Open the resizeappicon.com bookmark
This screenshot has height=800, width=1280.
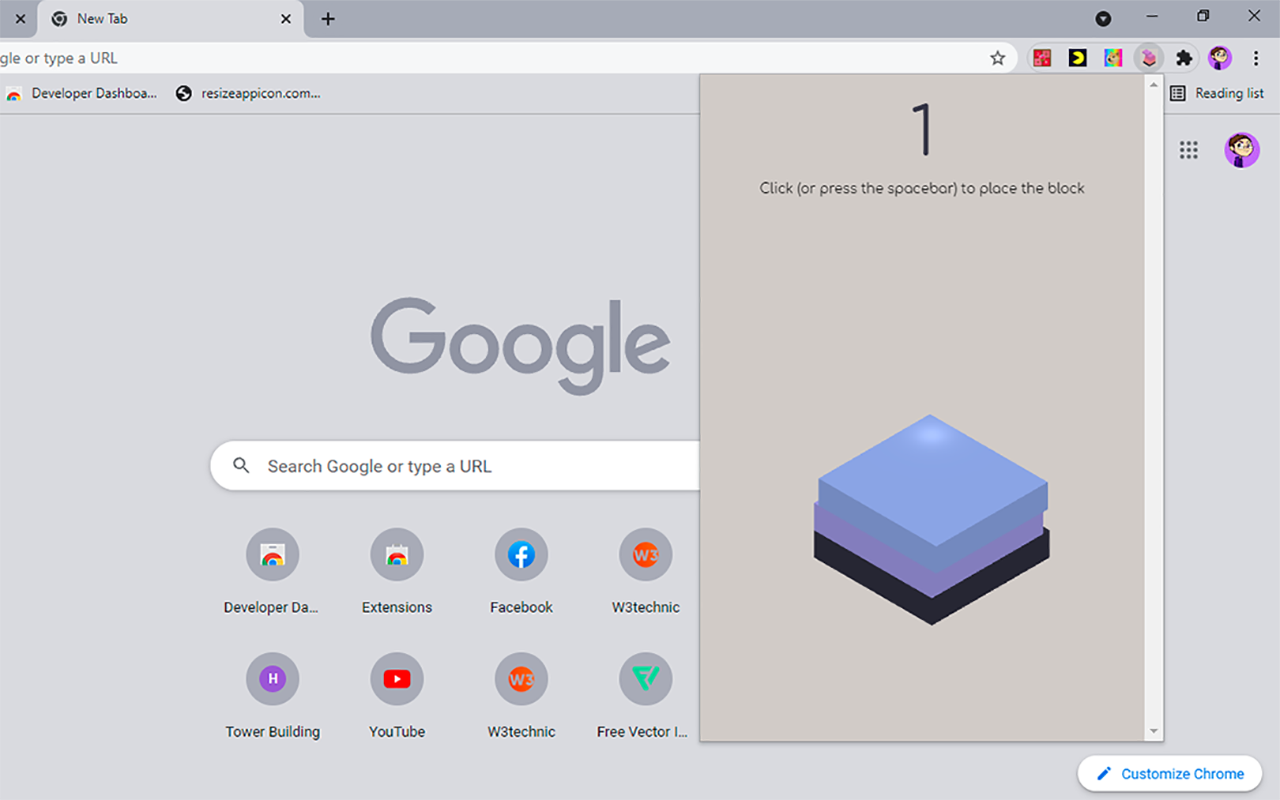coord(248,93)
